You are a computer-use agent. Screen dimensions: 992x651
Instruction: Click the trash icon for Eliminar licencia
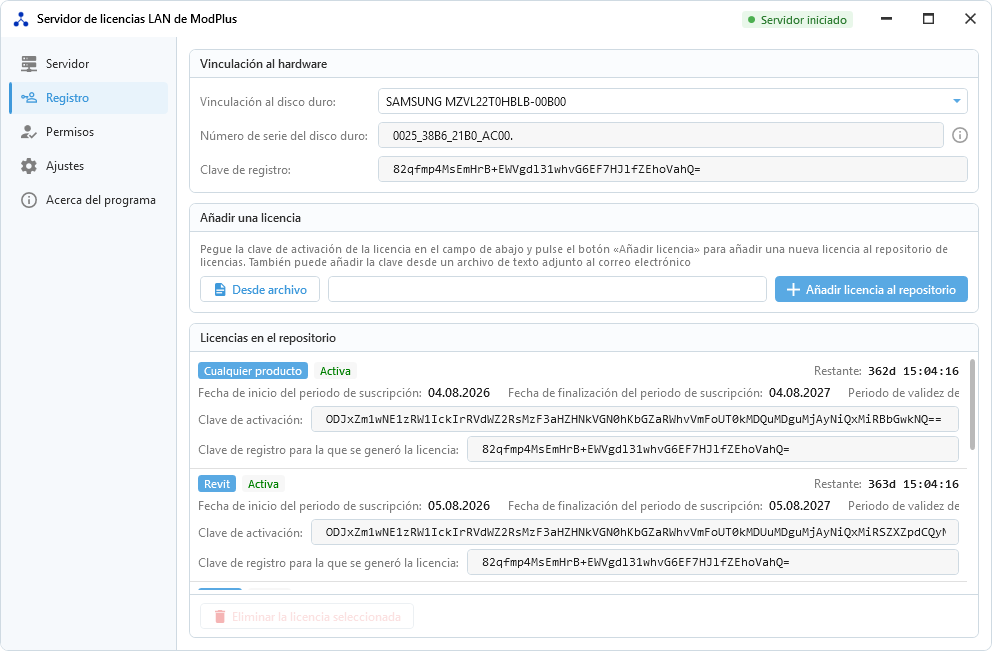pyautogui.click(x=220, y=616)
